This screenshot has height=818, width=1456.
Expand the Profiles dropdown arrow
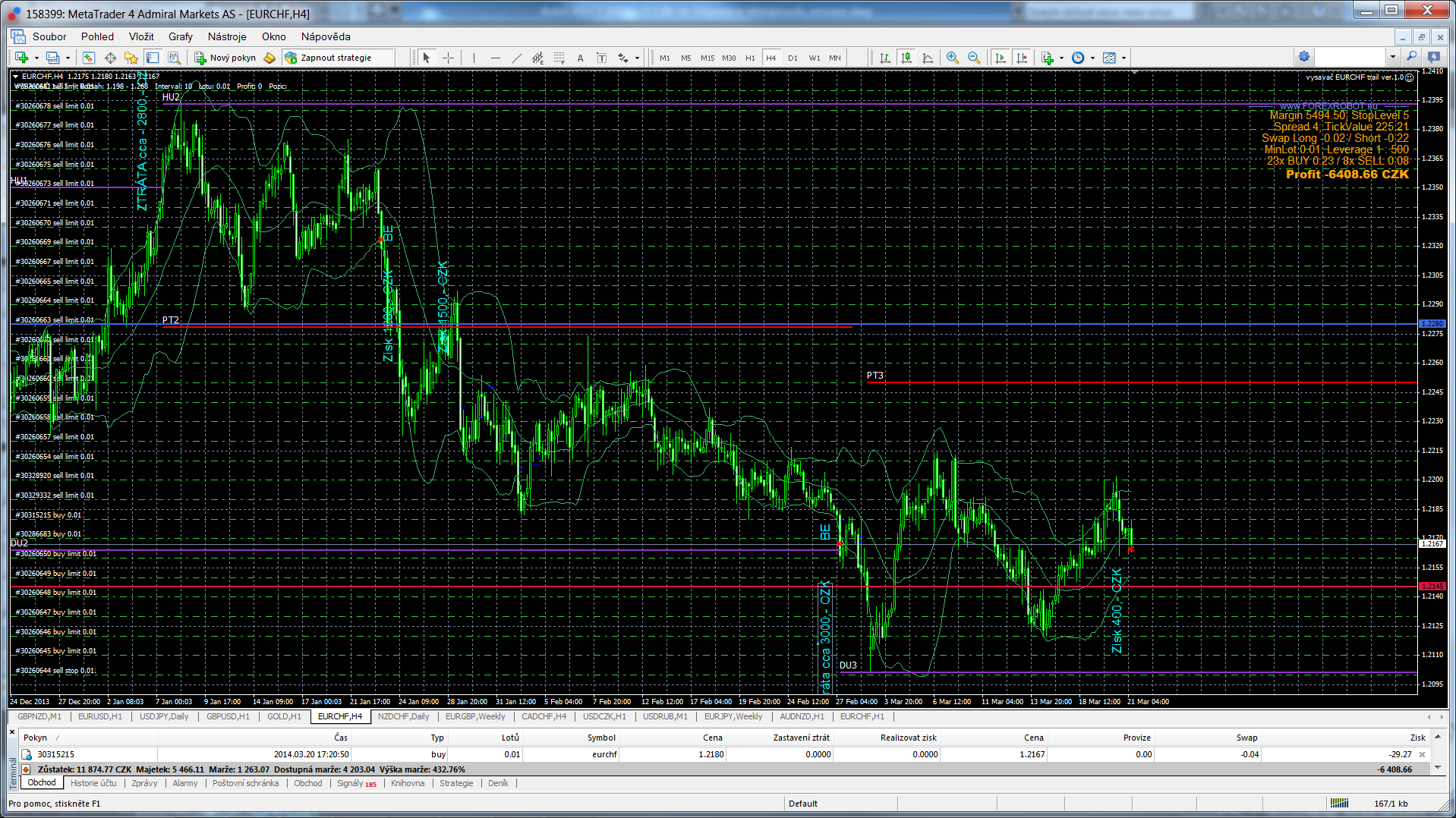[68, 58]
